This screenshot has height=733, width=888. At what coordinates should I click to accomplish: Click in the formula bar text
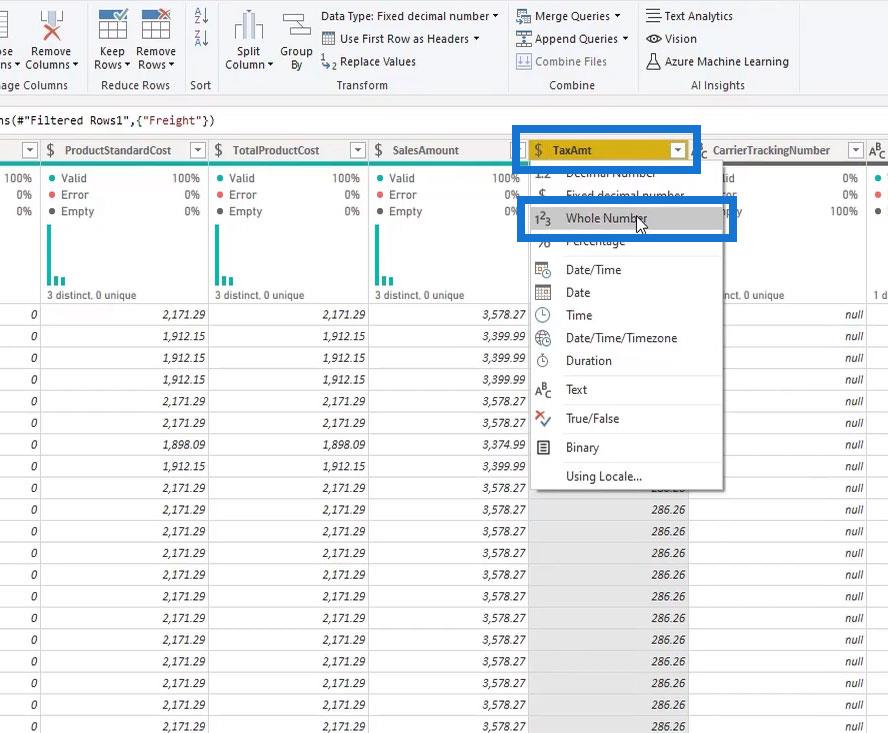[107, 120]
